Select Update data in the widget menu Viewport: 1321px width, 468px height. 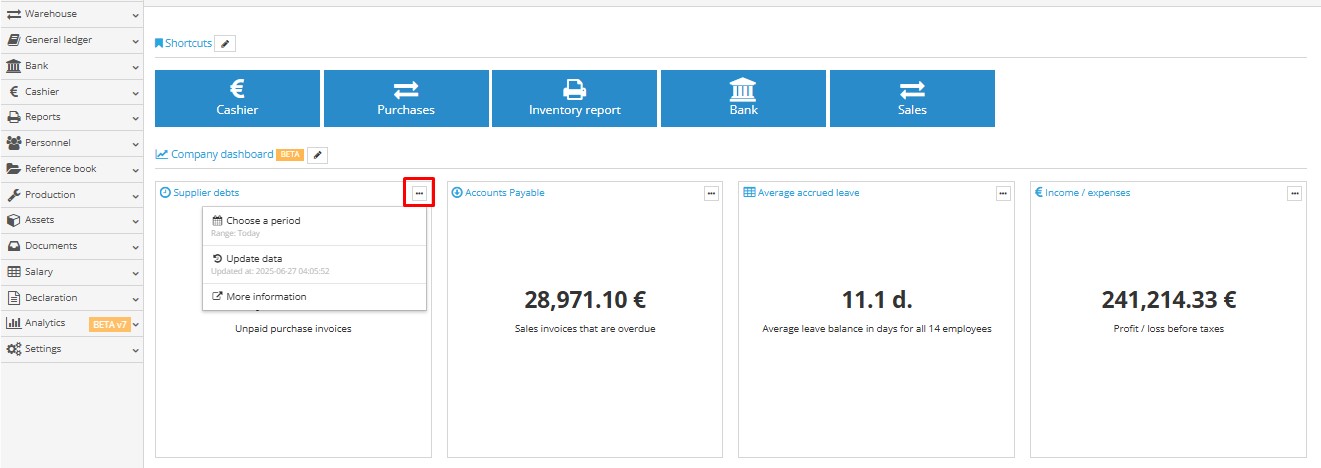coord(254,259)
